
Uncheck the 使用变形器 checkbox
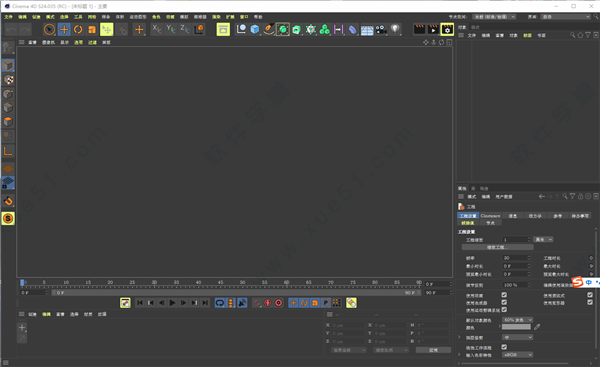(590, 302)
